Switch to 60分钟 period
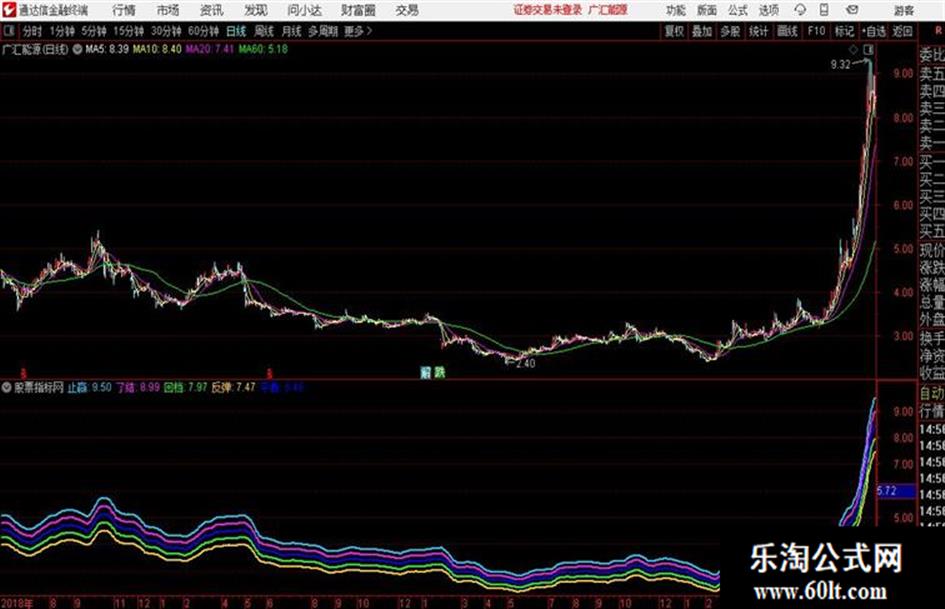Viewport: 945px width, 609px height. 203,31
